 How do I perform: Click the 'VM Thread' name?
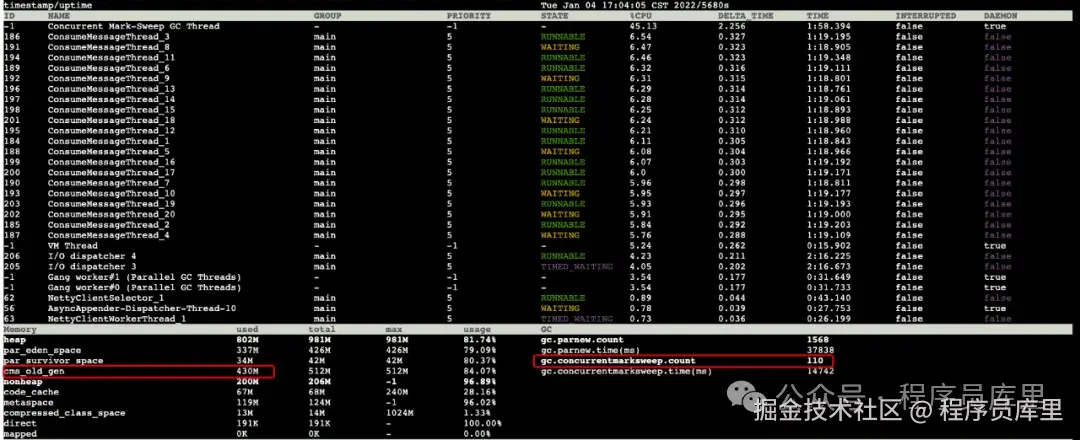tap(72, 245)
